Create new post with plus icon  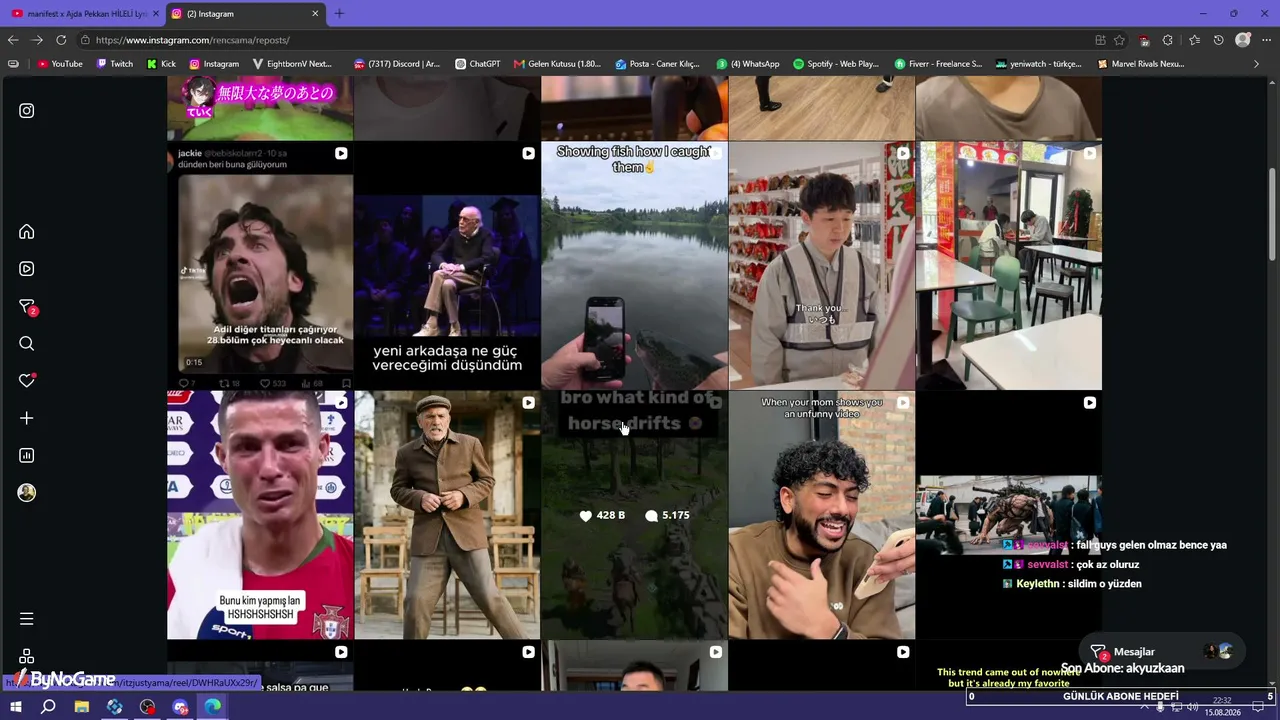(x=27, y=418)
